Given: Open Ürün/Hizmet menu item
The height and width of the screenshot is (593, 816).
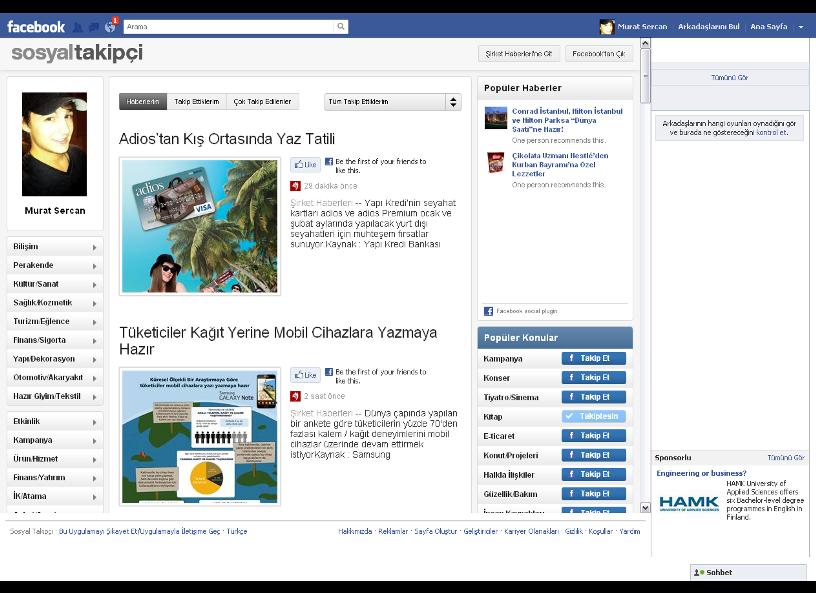Looking at the screenshot, I should pos(55,459).
